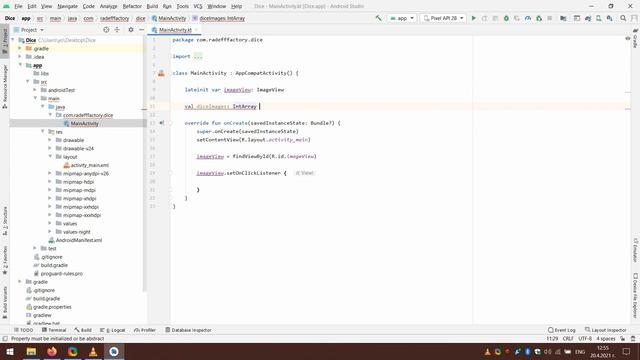Open the Profiler tool window
Screen dimensions: 640x360
click(x=145, y=330)
